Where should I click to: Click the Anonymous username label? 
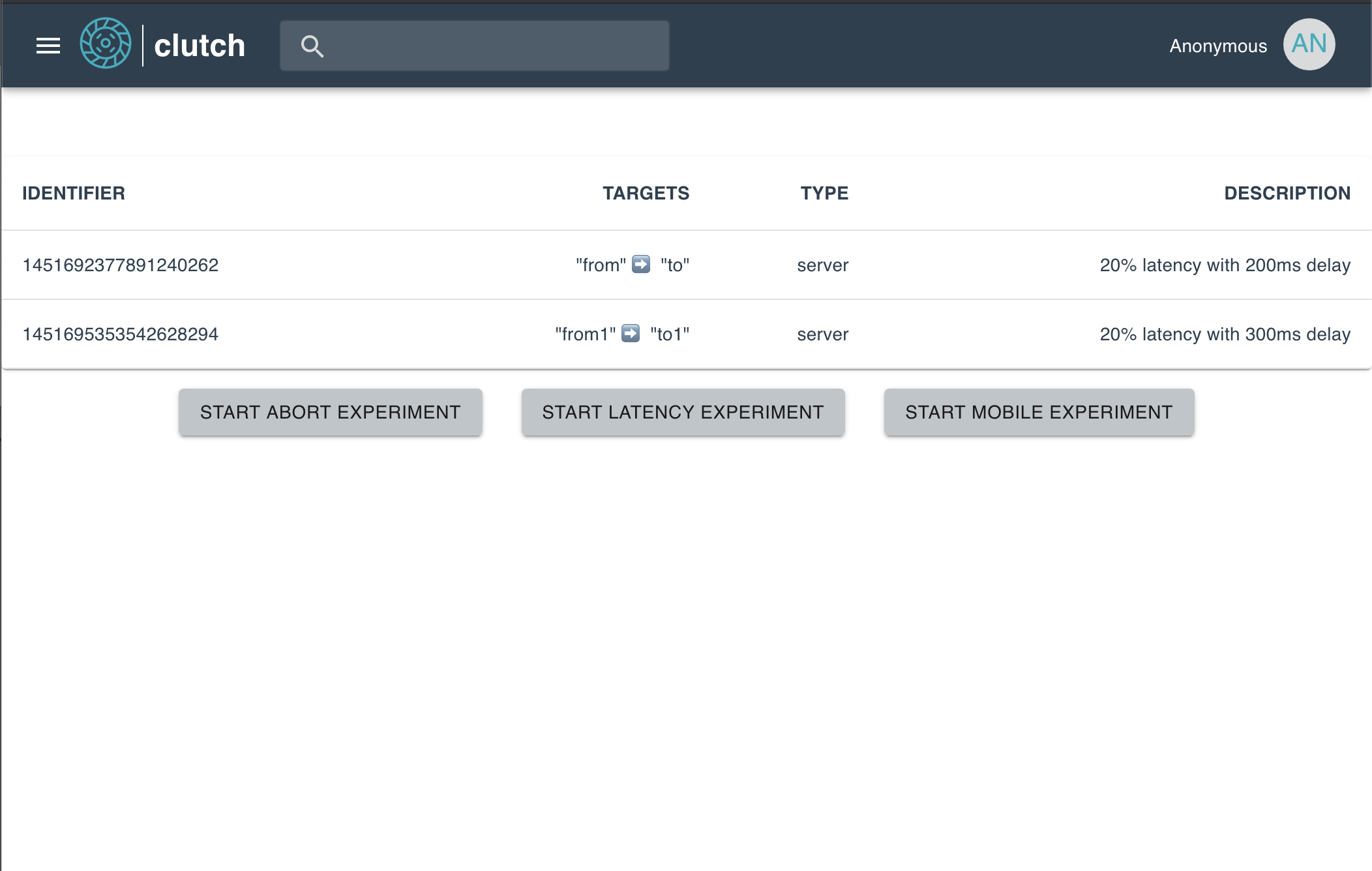click(x=1217, y=46)
